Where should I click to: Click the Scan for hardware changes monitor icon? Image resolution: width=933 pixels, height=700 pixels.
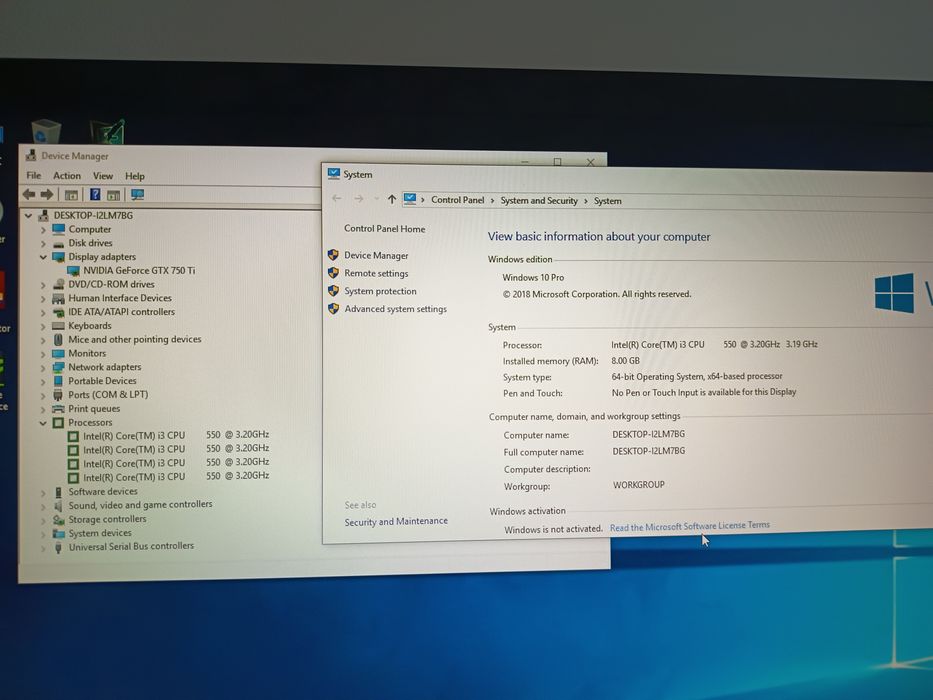137,195
